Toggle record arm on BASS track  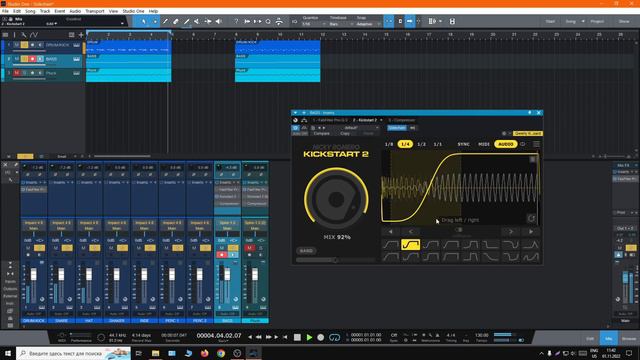[32, 59]
